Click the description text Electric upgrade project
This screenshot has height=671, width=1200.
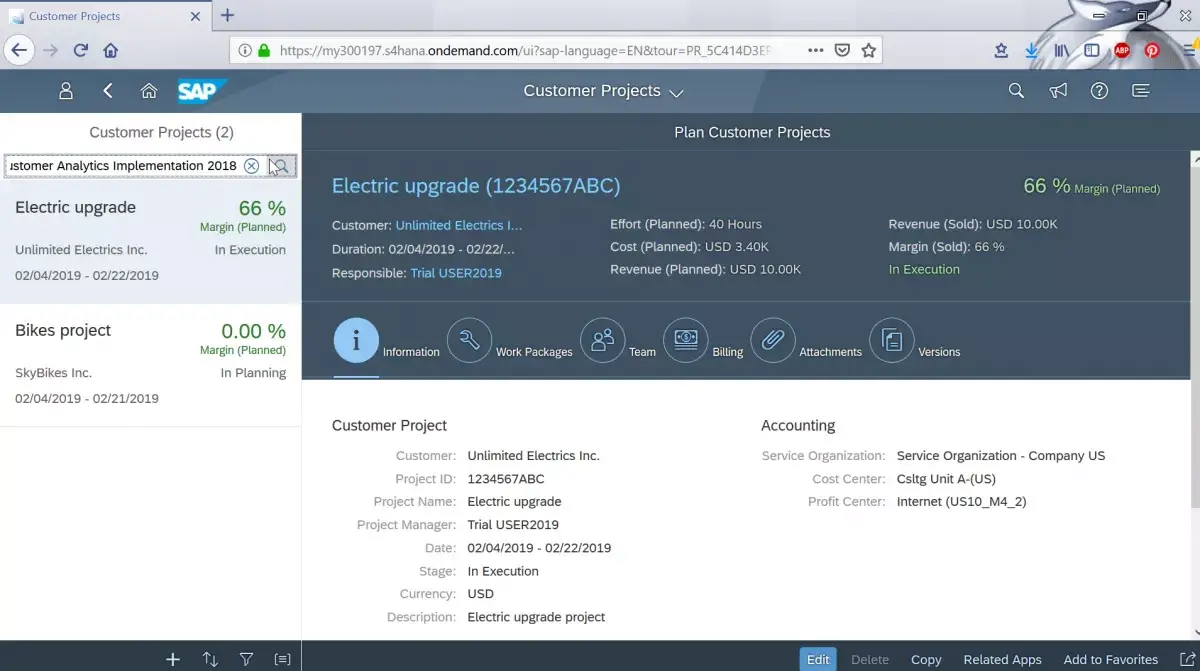pos(536,617)
